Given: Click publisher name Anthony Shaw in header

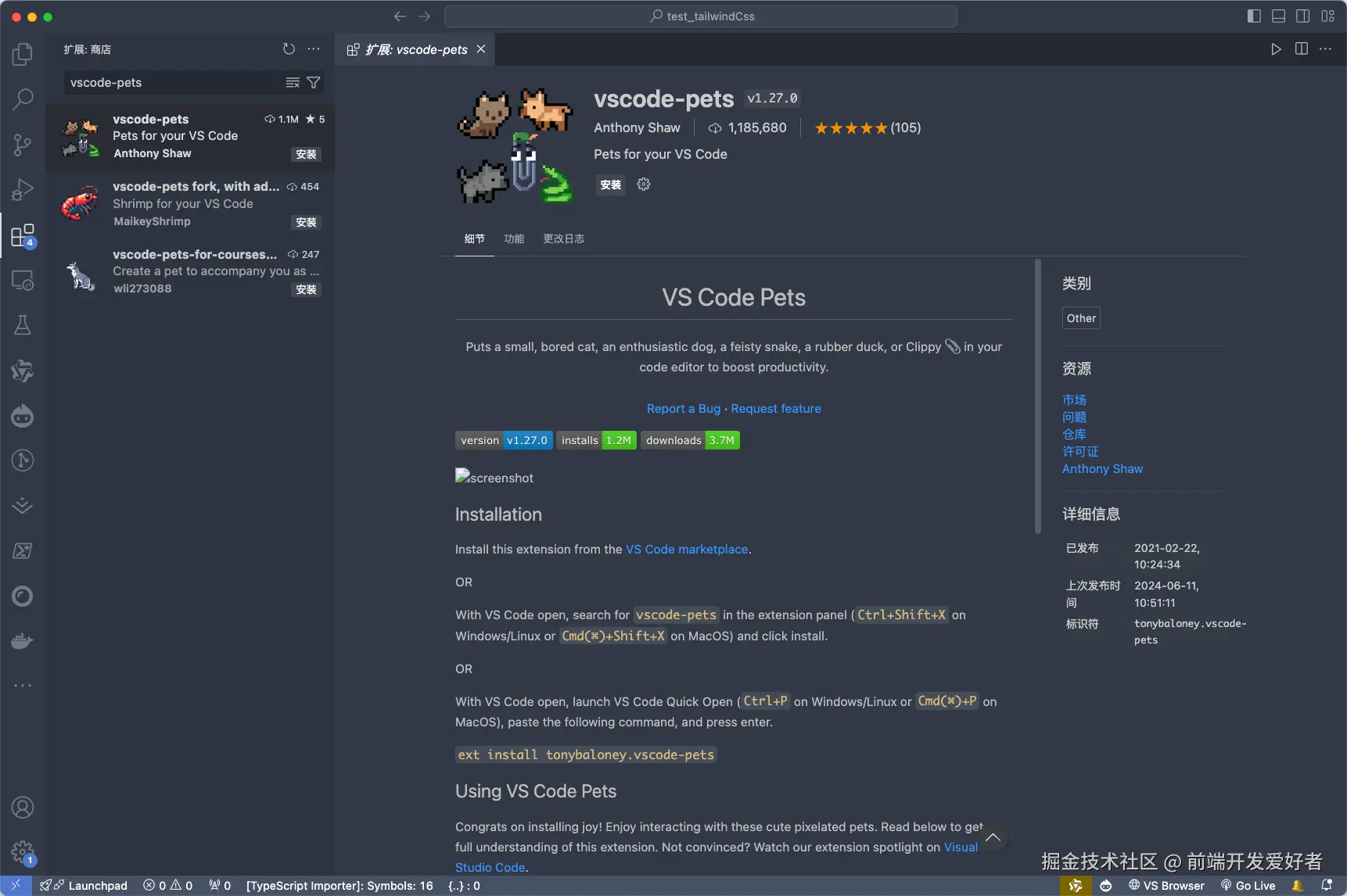Looking at the screenshot, I should coord(637,128).
